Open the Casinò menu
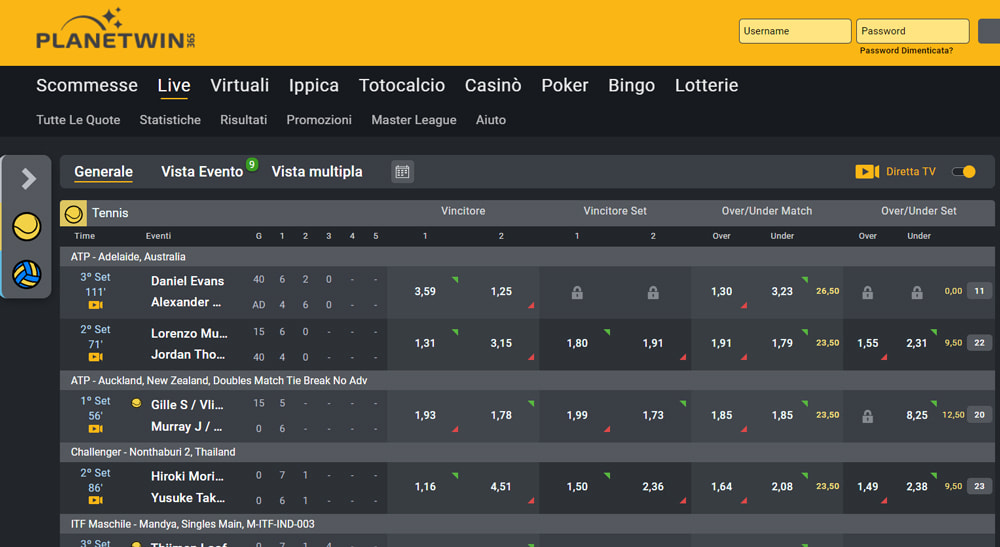Image resolution: width=1000 pixels, height=547 pixels. click(x=493, y=85)
